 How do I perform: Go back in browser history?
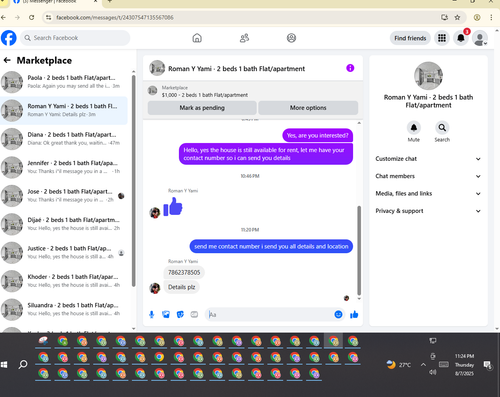coord(3,17)
